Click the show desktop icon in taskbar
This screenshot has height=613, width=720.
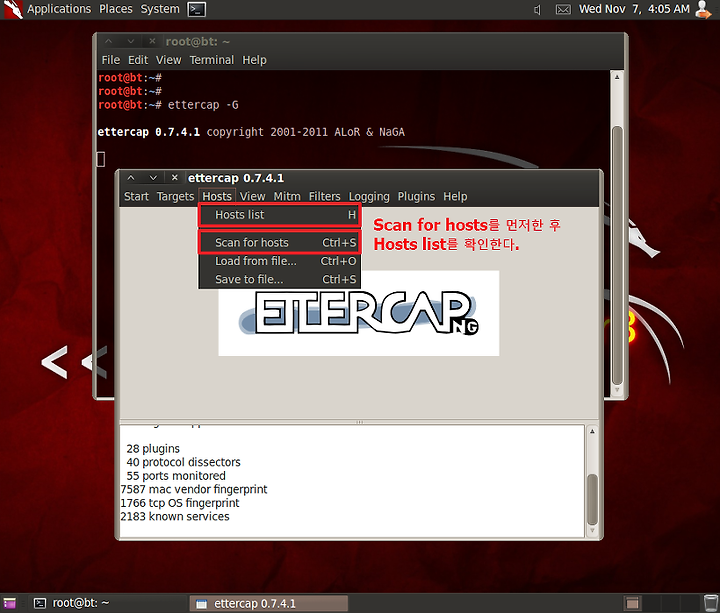click(10, 603)
